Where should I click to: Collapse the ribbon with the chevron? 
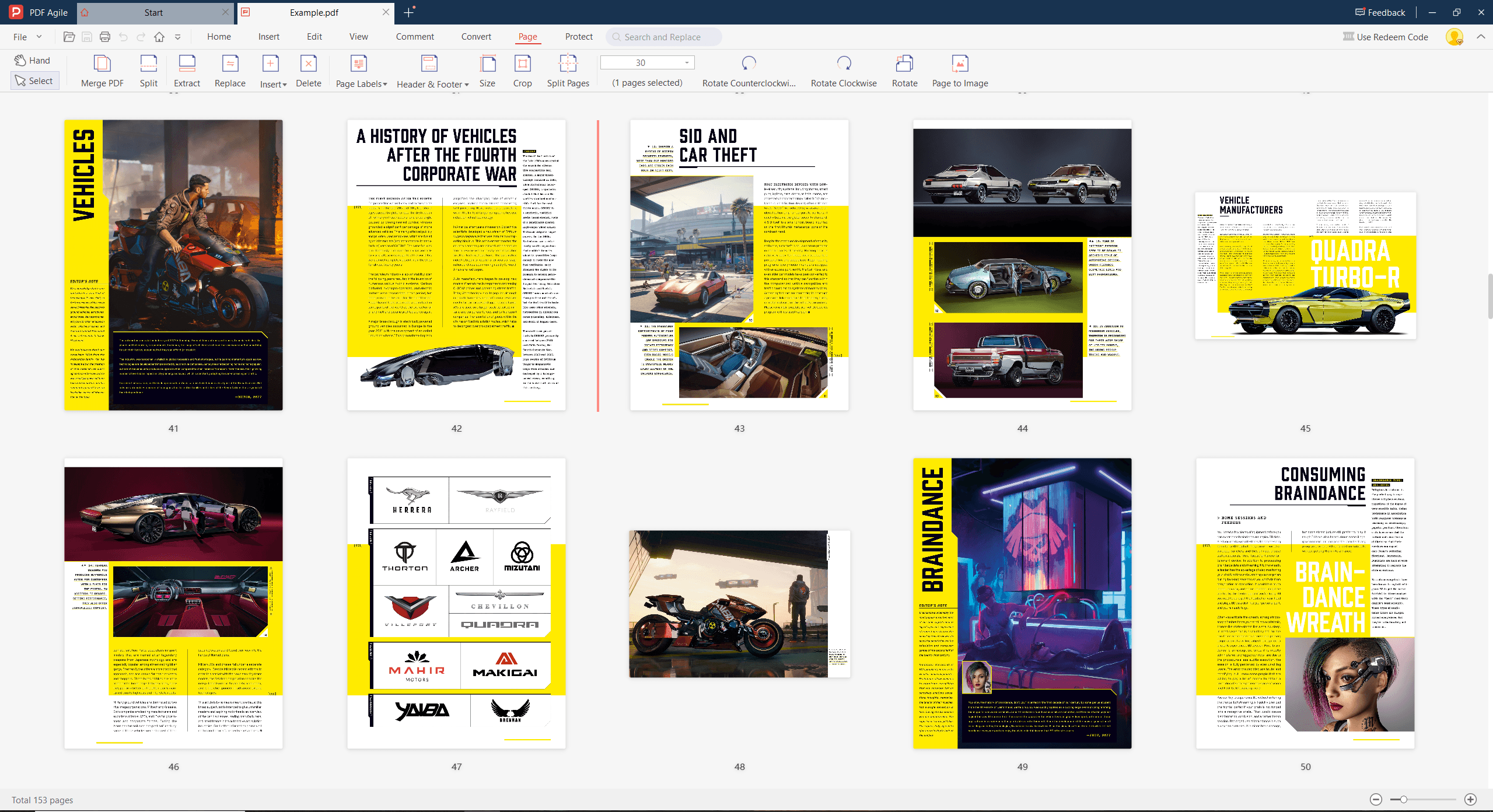click(1481, 37)
